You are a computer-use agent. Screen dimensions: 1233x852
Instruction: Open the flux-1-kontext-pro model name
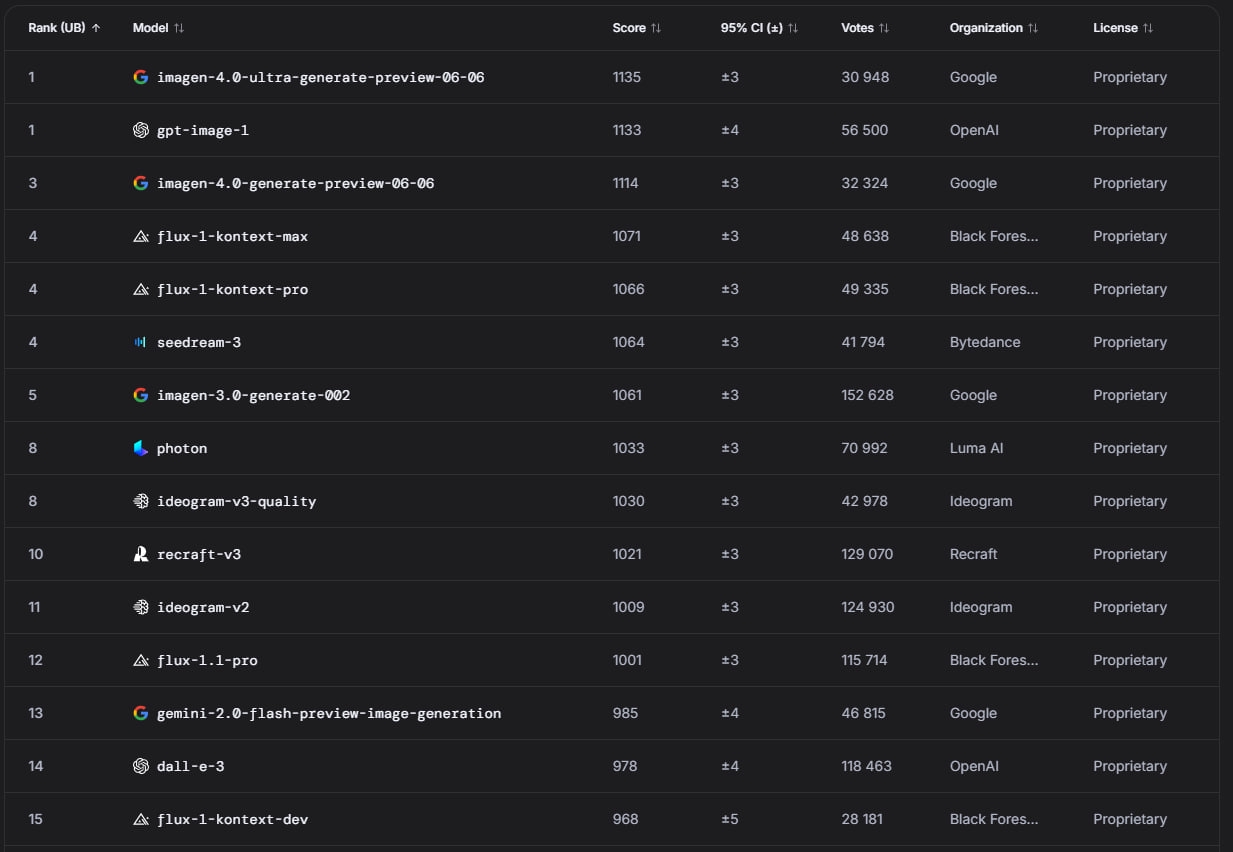click(x=232, y=289)
